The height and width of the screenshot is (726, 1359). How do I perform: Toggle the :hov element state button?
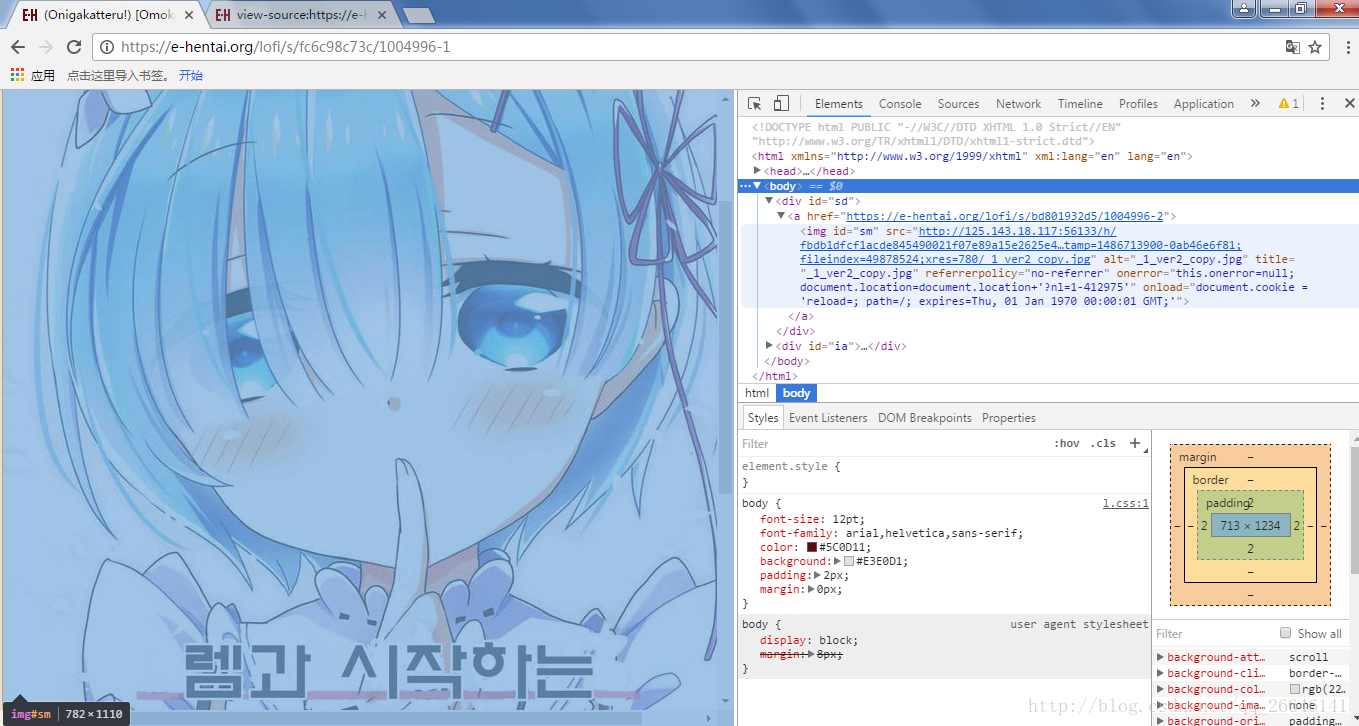click(1067, 443)
